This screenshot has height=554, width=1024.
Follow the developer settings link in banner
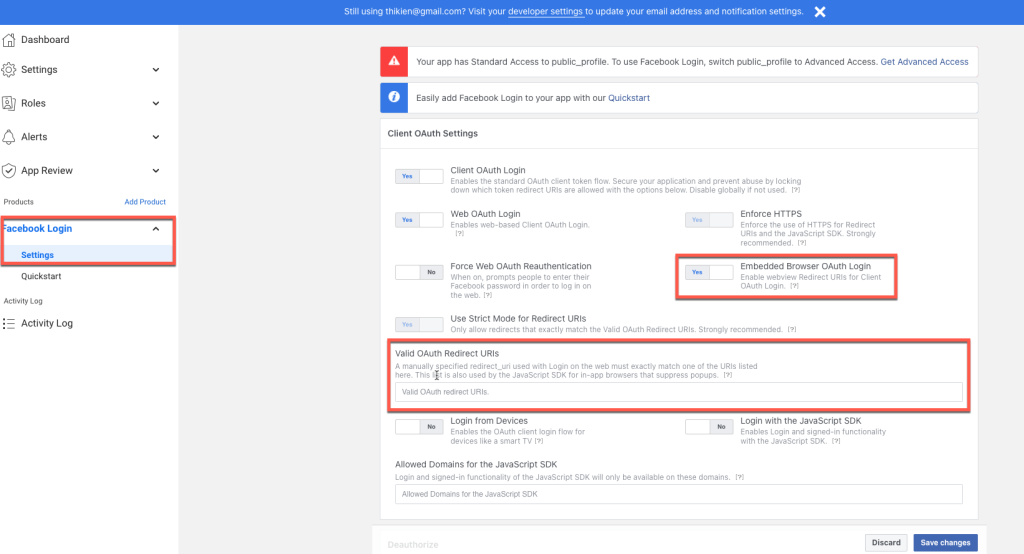[545, 12]
